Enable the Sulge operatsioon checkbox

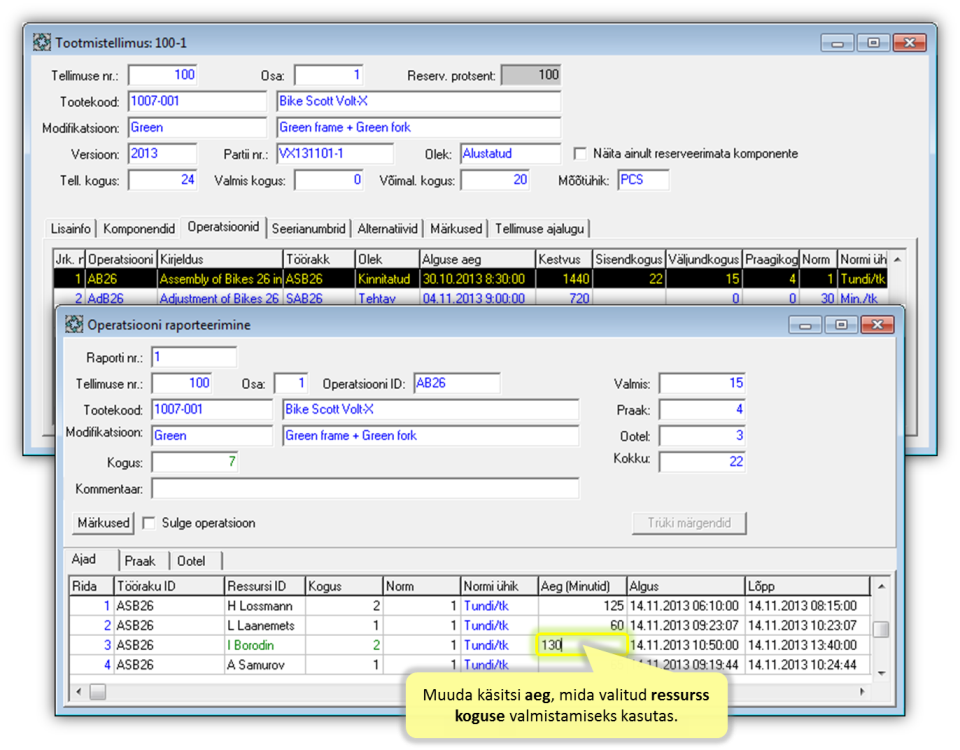(148, 523)
